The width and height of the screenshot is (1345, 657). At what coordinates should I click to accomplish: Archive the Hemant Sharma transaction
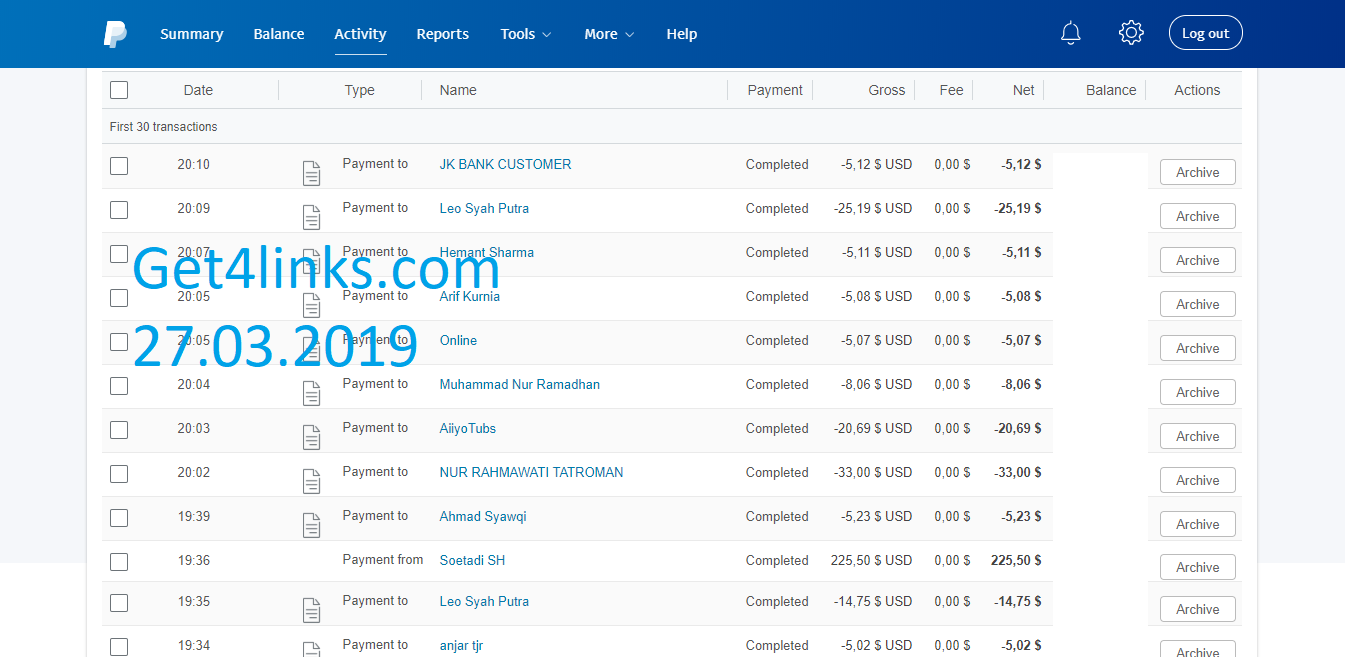1198,261
